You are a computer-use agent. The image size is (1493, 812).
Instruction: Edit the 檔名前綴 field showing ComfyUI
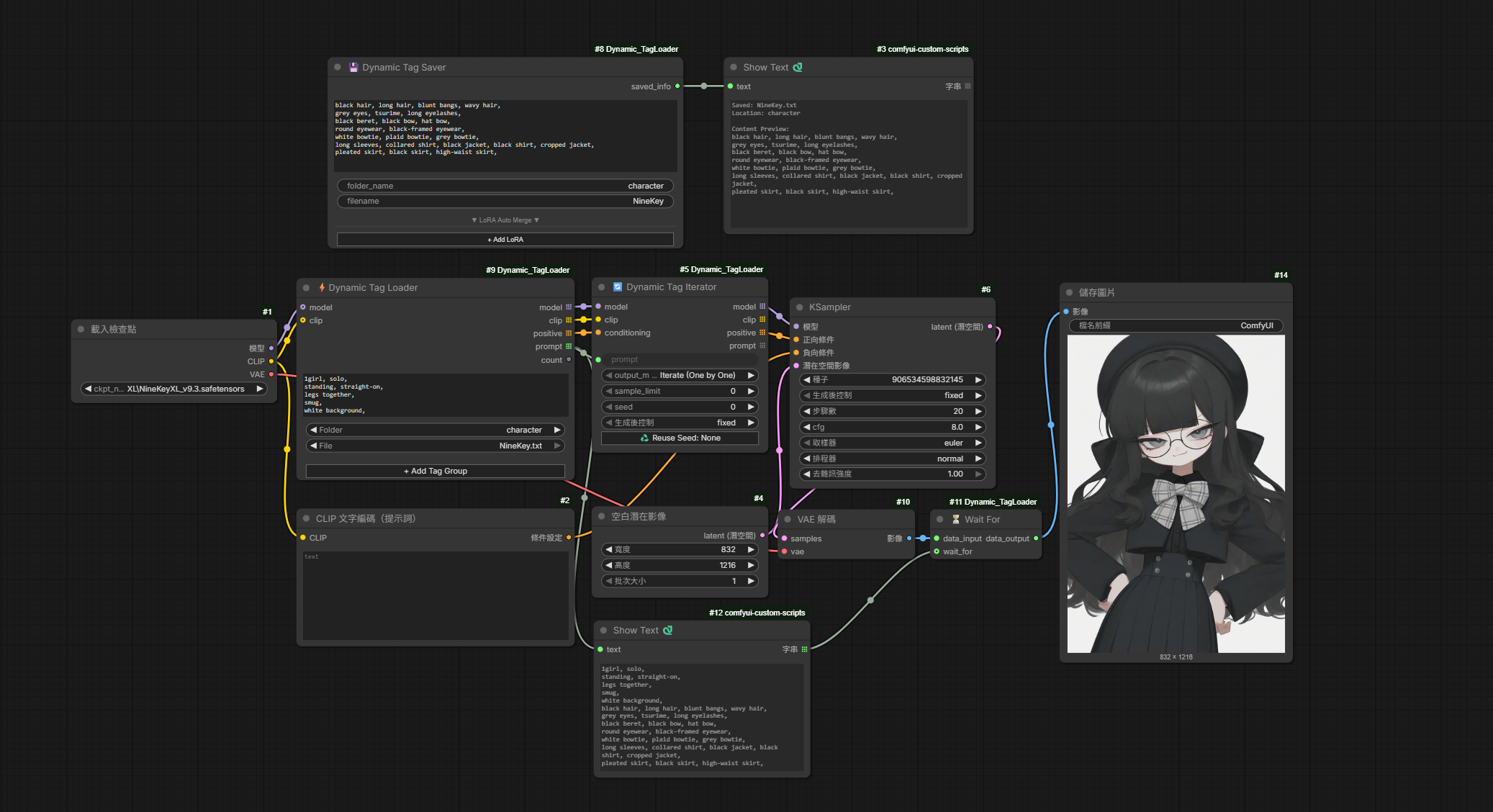pyautogui.click(x=1176, y=326)
